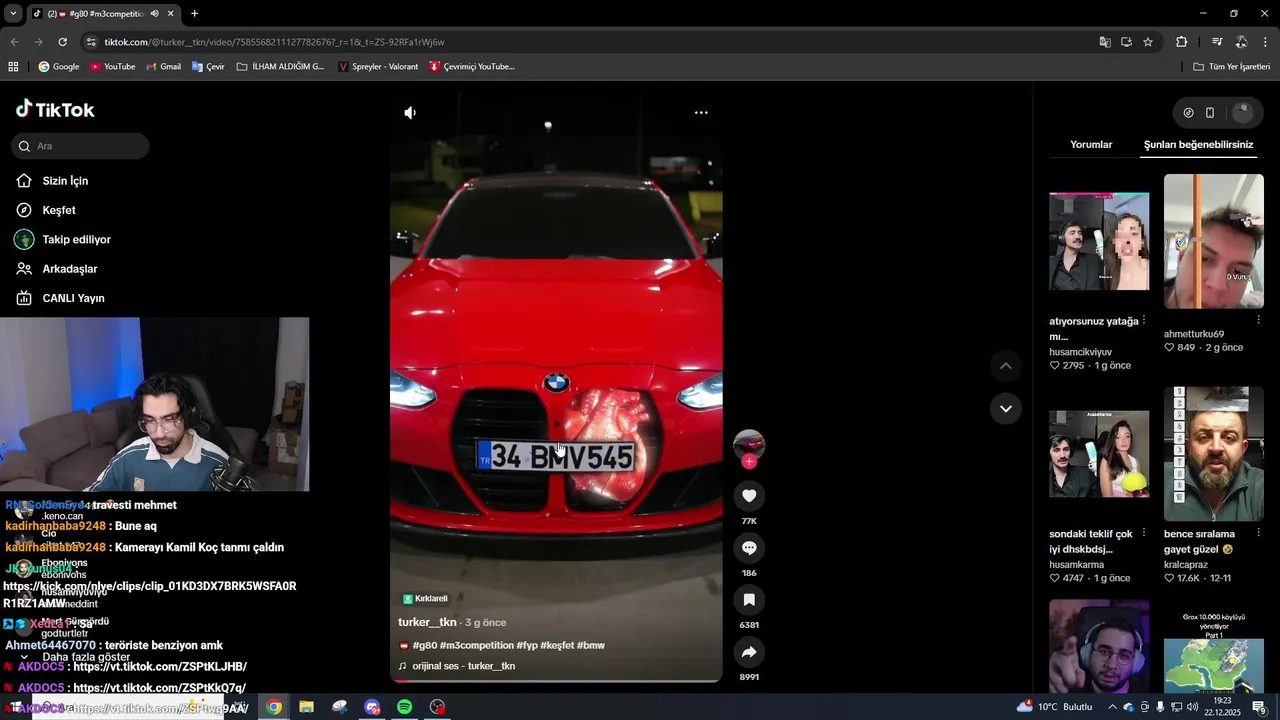Image resolution: width=1280 pixels, height=720 pixels.
Task: Go back in browser history
Action: pos(14,42)
